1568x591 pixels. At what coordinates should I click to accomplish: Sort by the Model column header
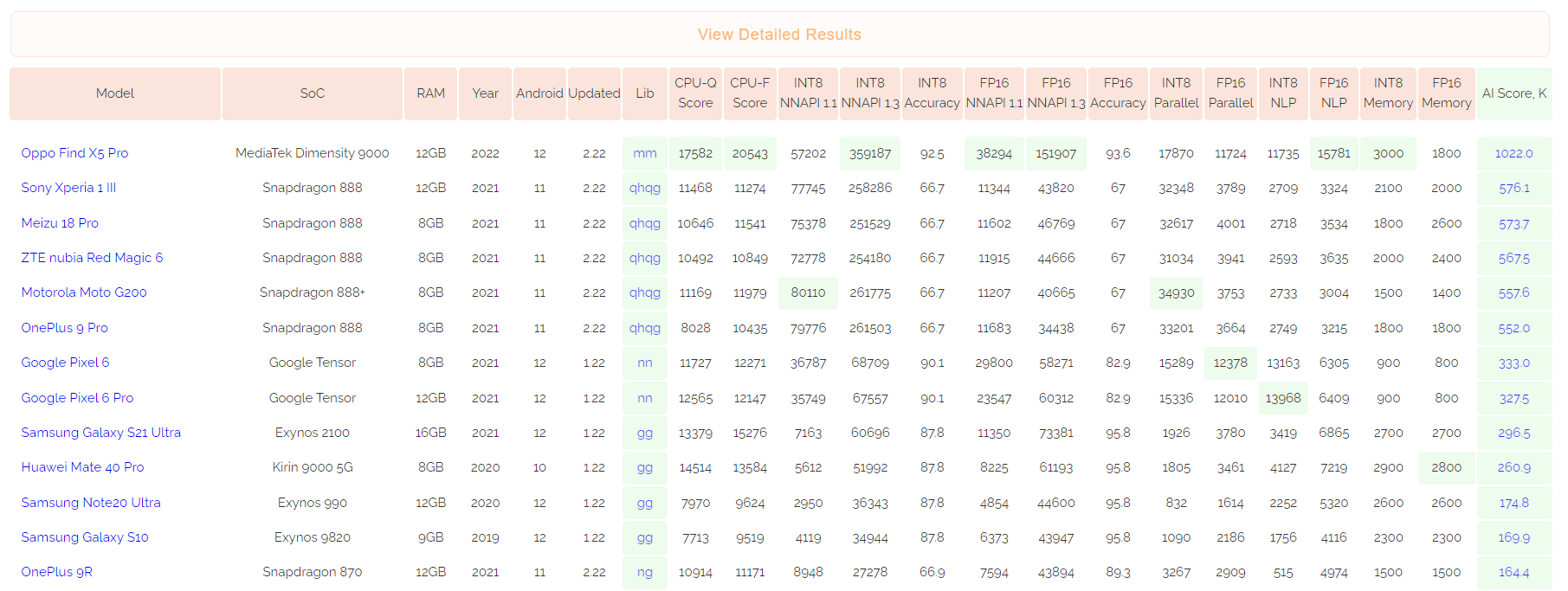pos(115,93)
